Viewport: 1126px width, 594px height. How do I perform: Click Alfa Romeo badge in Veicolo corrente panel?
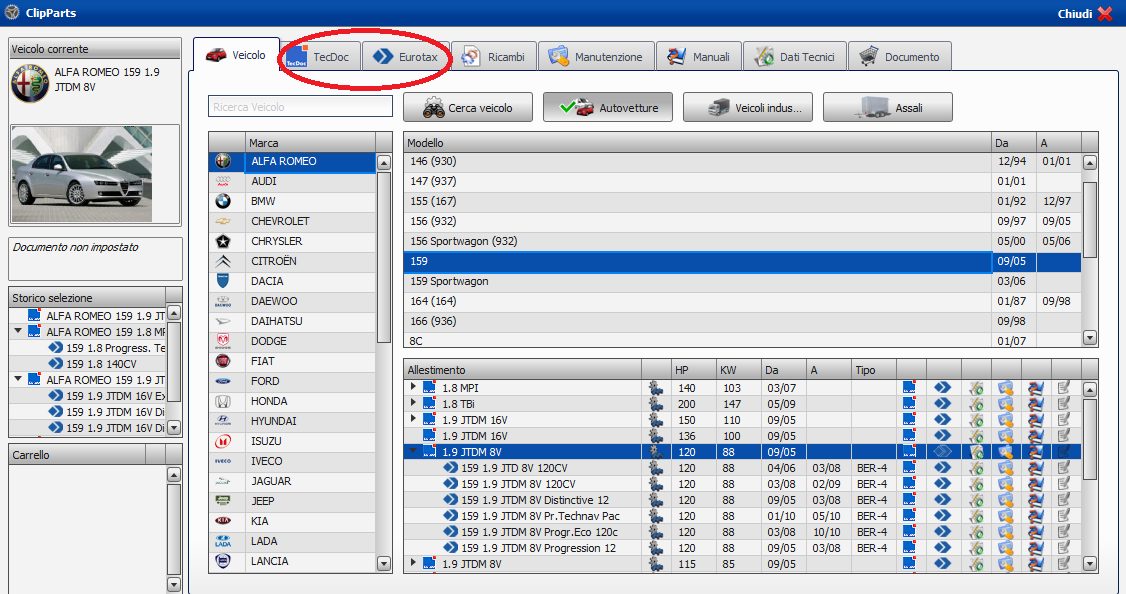coord(30,83)
